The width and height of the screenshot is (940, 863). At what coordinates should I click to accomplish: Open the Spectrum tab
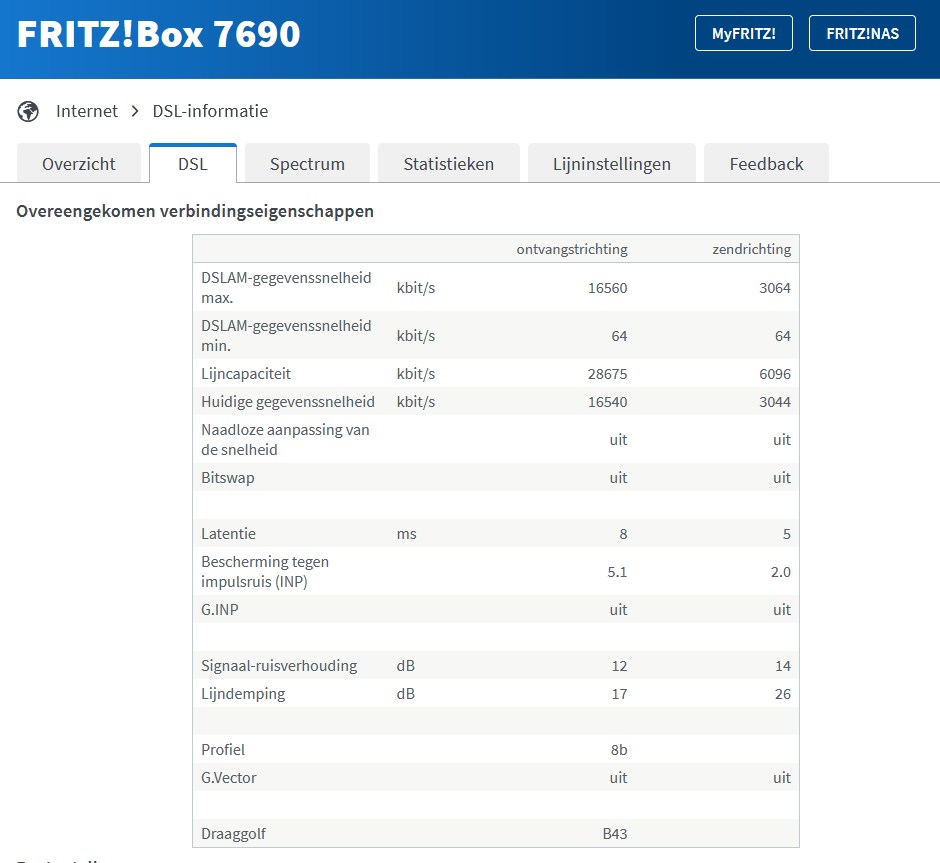click(307, 164)
